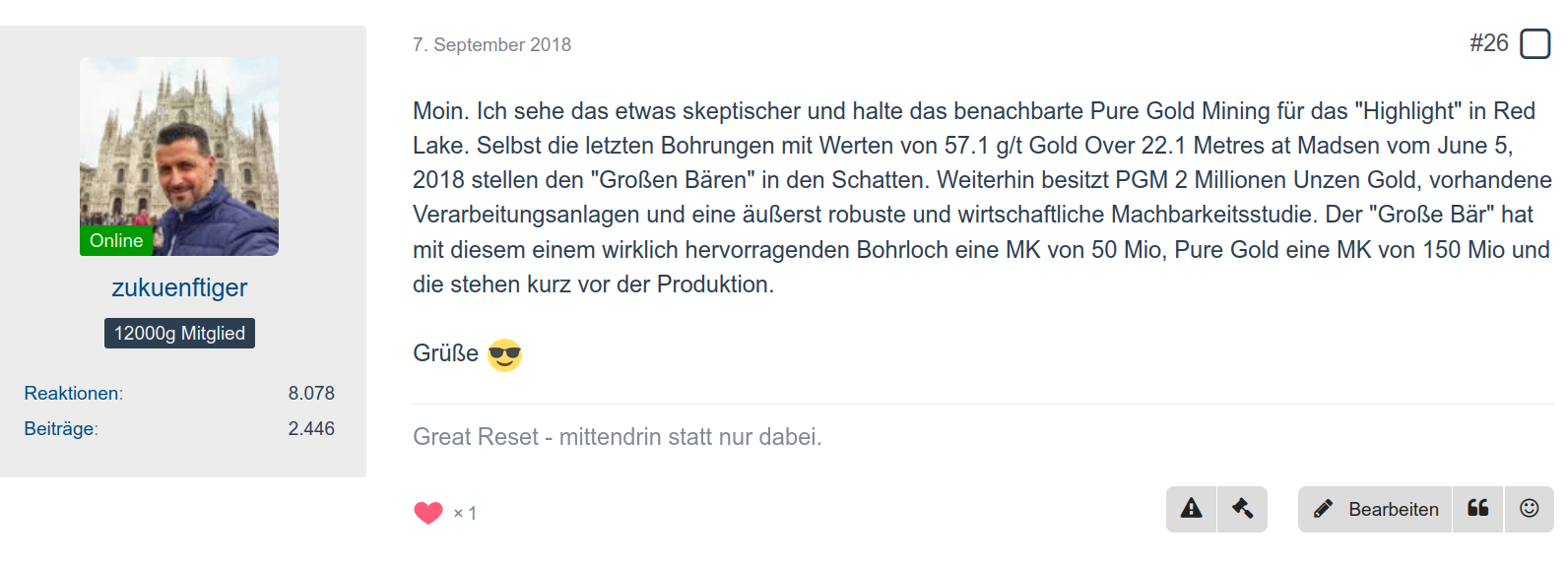Screen dimensions: 1568x567
Task: Click the 8.078 reactions count
Action: [x=311, y=394]
